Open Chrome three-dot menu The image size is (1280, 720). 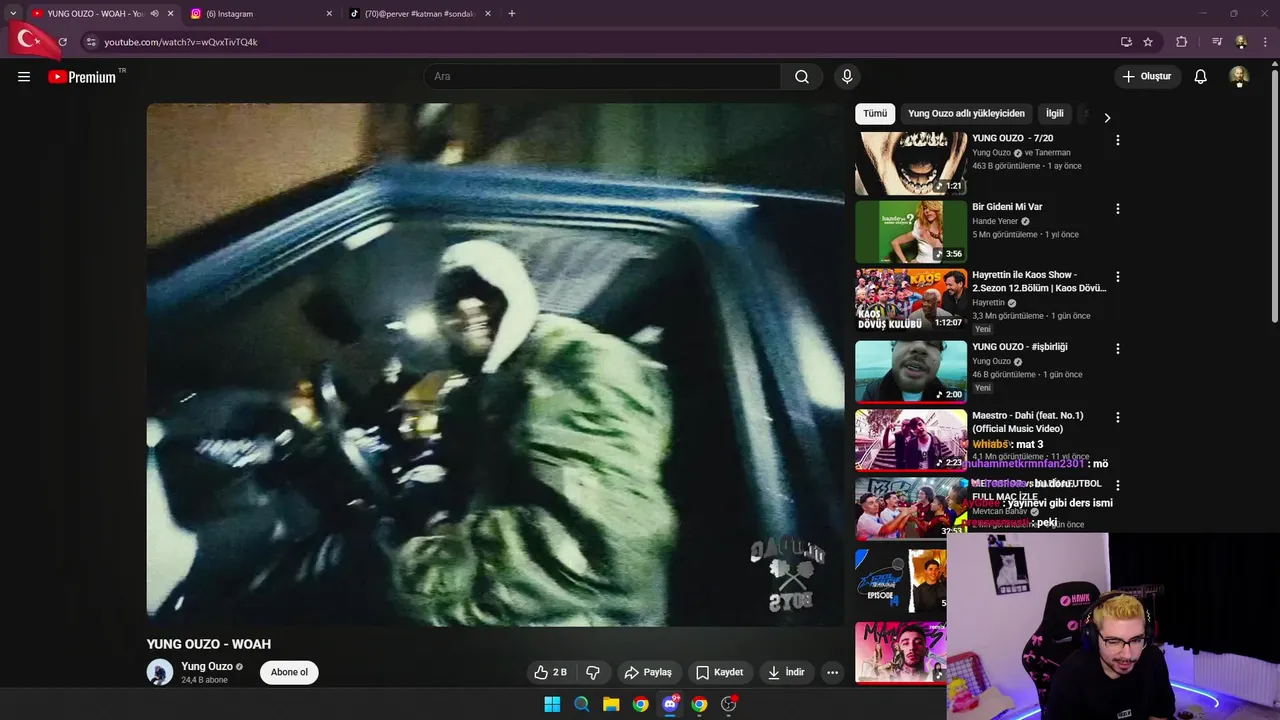[1265, 42]
